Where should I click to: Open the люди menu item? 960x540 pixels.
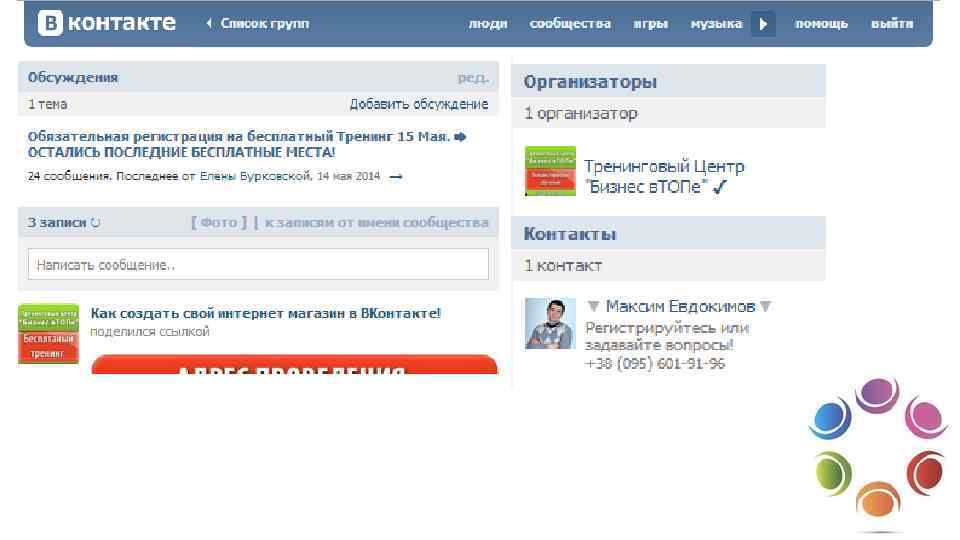pos(487,24)
